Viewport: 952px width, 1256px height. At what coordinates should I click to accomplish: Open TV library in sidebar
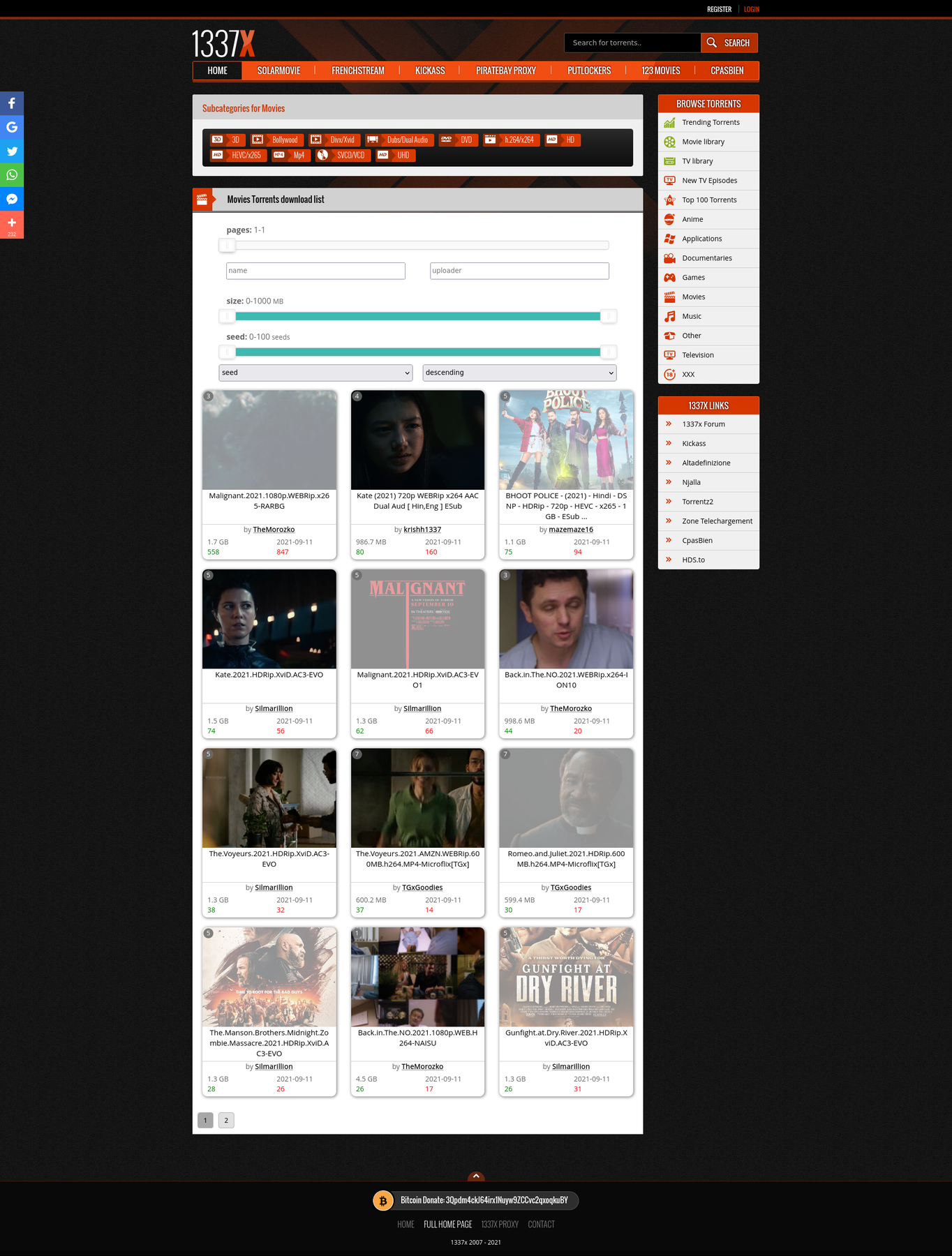pos(708,161)
